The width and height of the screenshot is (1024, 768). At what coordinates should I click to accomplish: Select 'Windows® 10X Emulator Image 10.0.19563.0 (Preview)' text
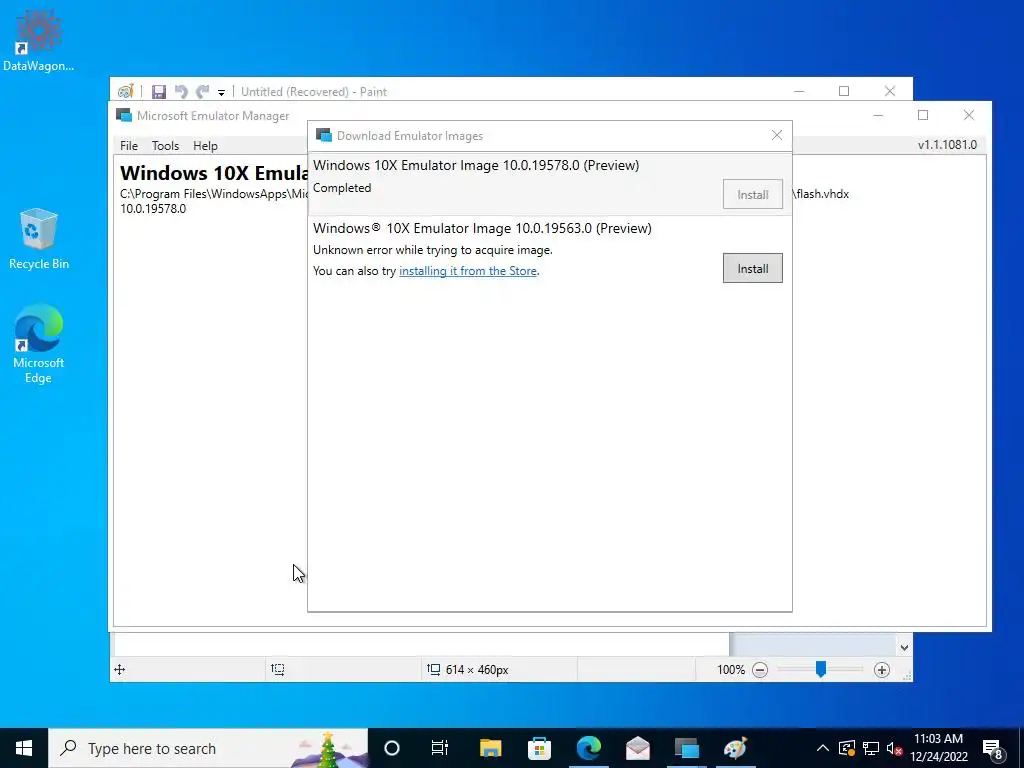click(x=482, y=228)
